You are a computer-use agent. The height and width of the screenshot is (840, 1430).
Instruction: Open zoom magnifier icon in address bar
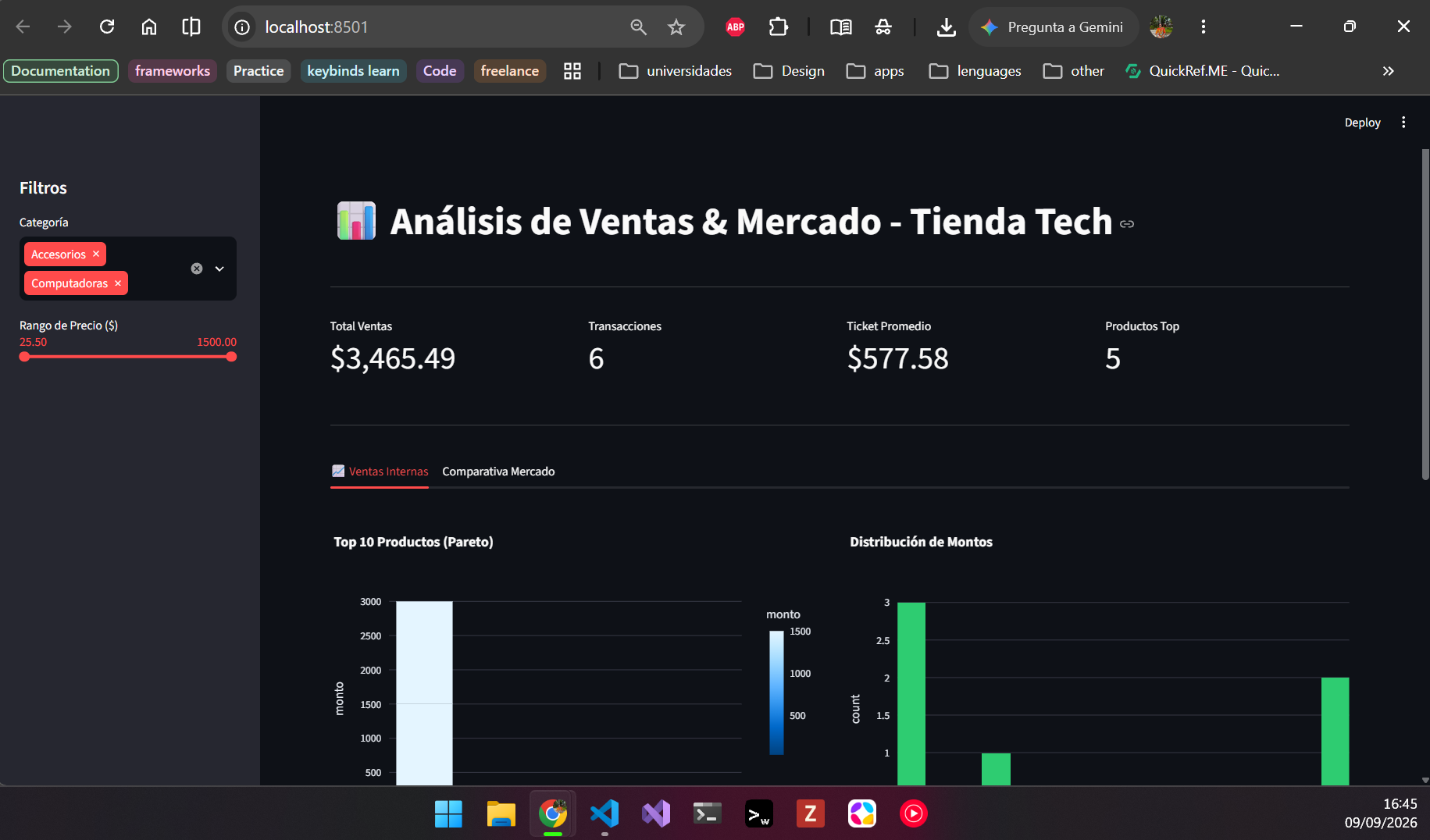[x=639, y=27]
